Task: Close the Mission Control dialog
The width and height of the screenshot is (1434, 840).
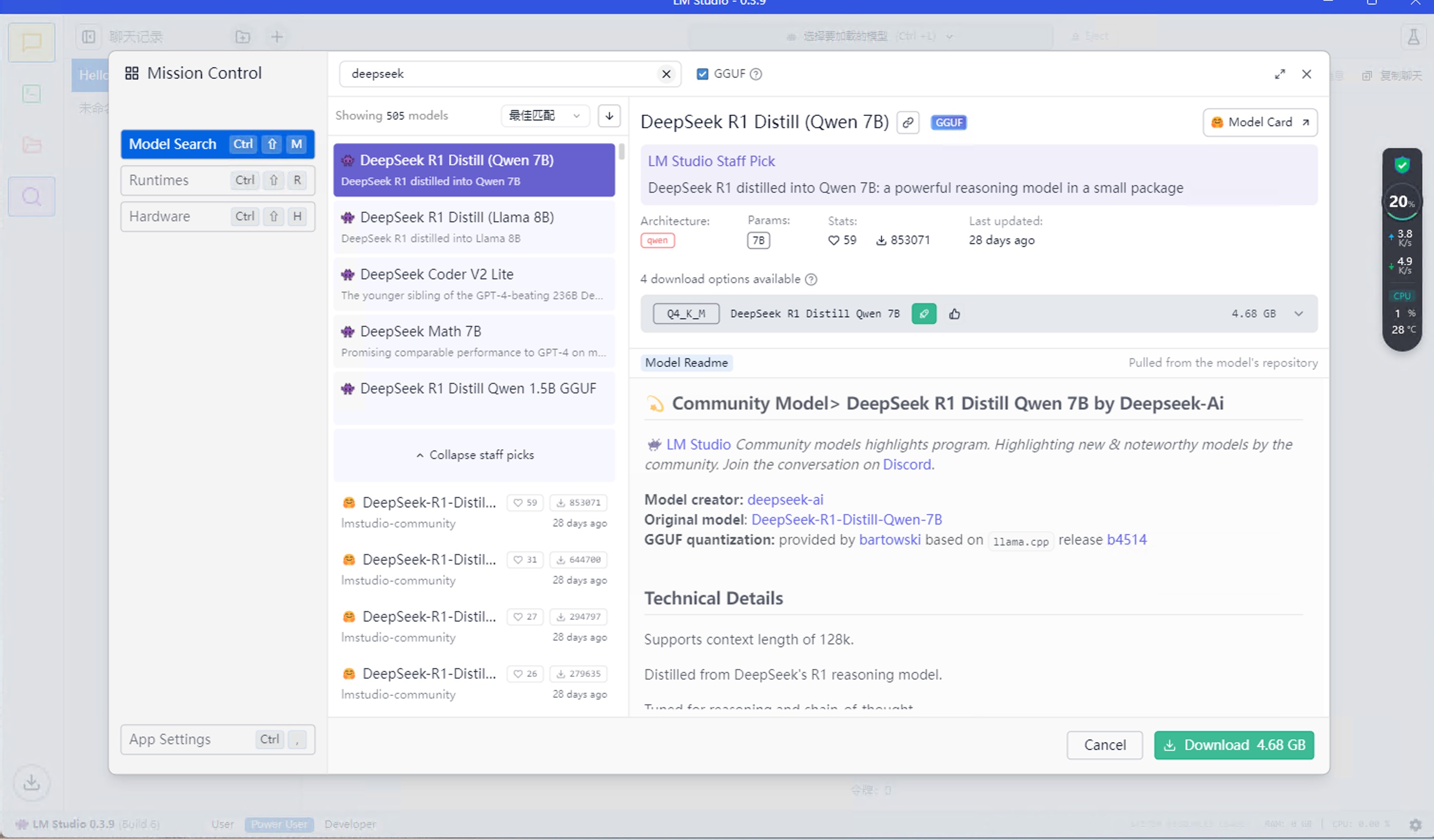Action: pos(1306,74)
